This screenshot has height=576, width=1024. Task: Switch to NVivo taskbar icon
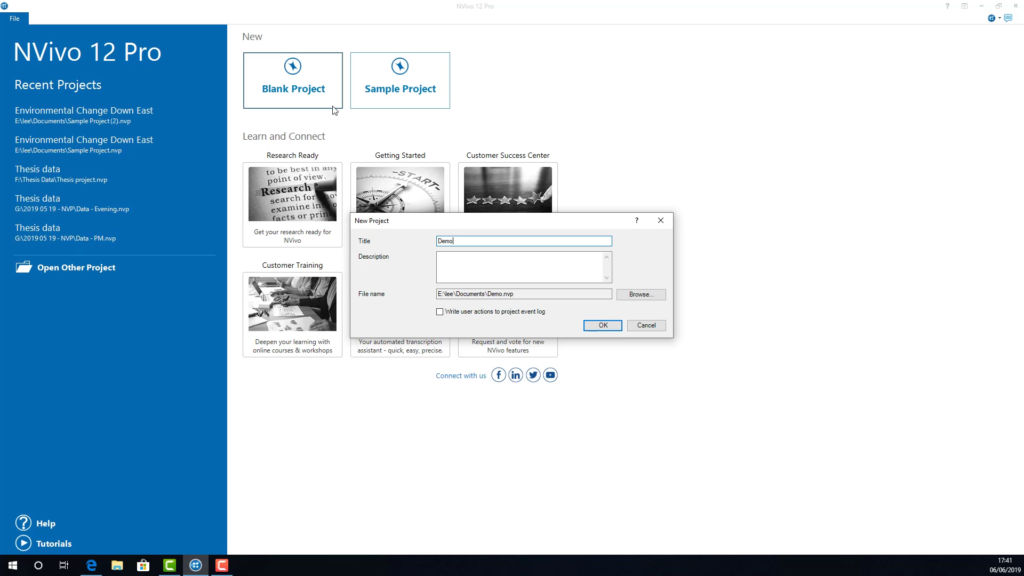tap(195, 566)
